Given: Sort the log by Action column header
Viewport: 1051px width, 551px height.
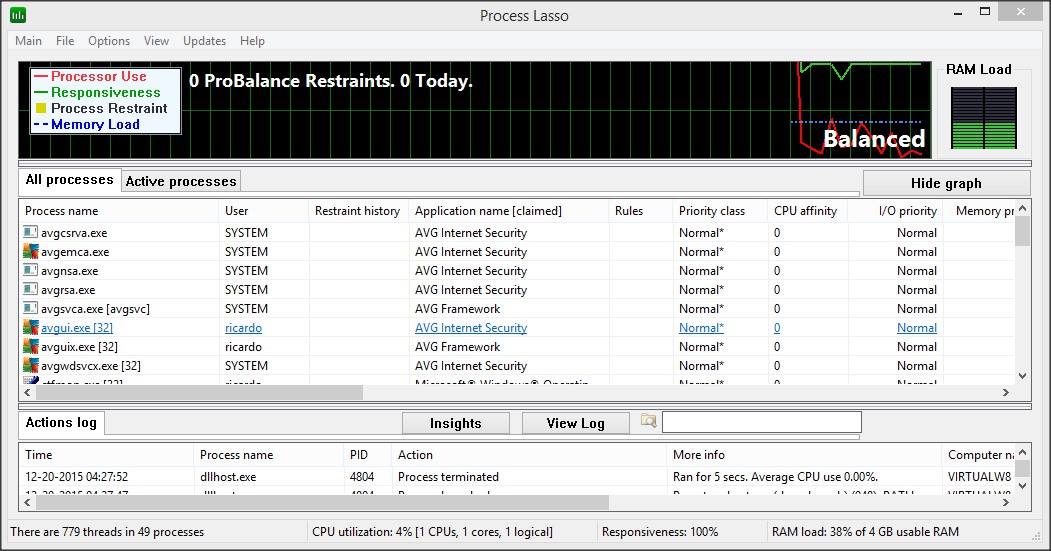Looking at the screenshot, I should (529, 454).
